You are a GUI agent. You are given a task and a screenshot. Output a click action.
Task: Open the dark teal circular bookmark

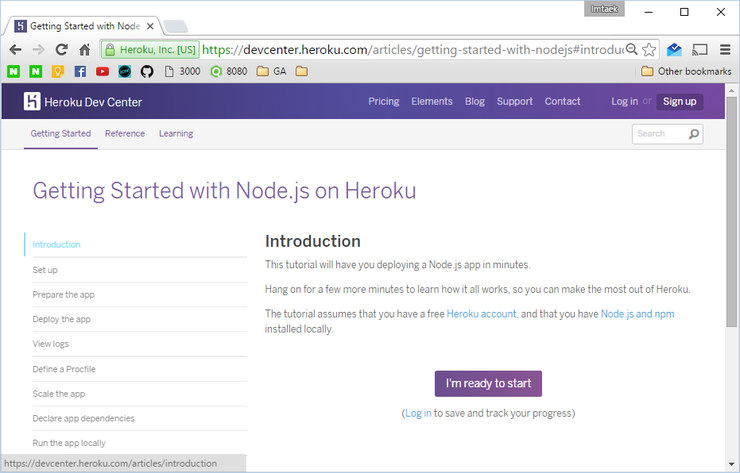click(125, 71)
